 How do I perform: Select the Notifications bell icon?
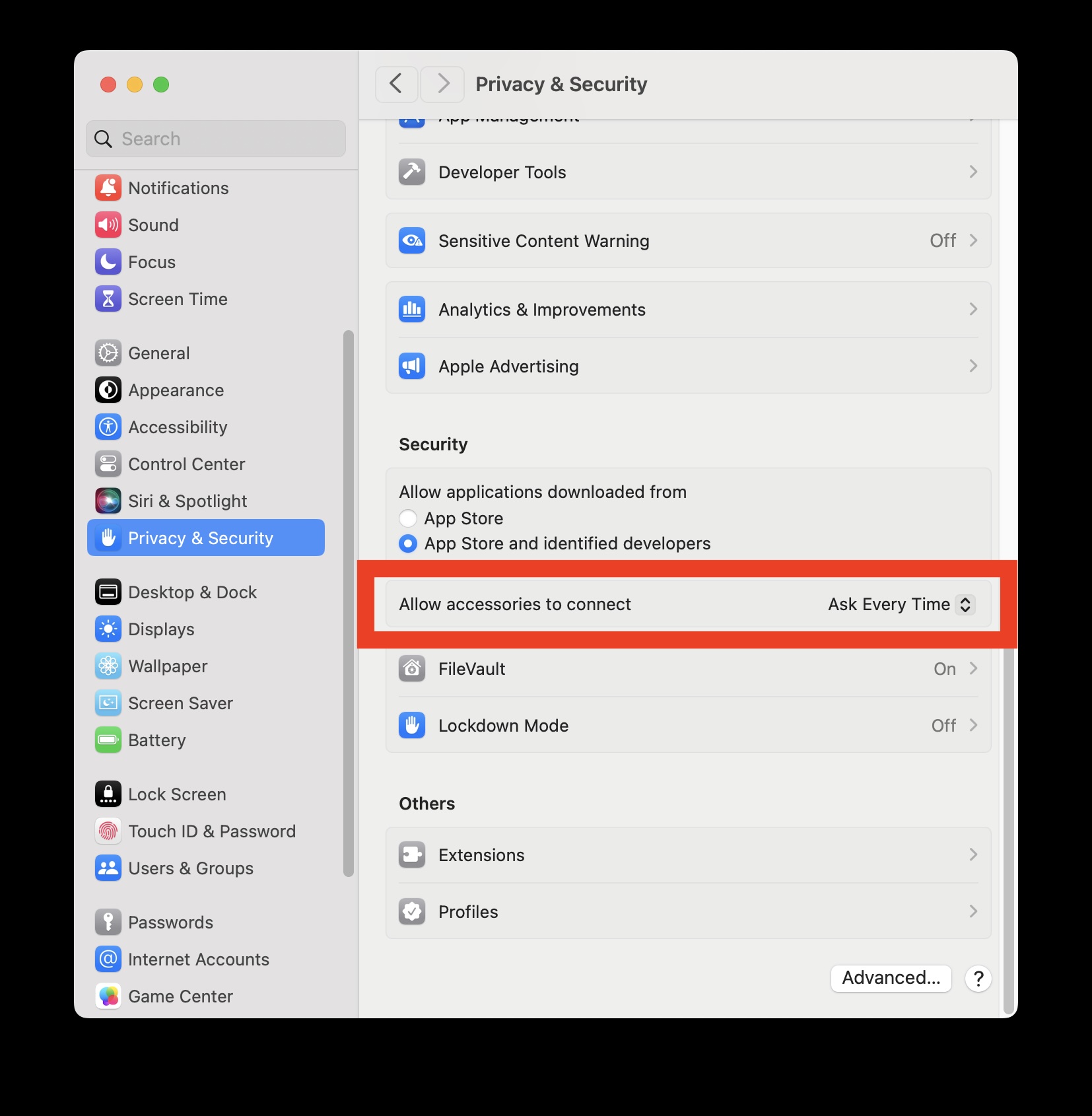[108, 188]
